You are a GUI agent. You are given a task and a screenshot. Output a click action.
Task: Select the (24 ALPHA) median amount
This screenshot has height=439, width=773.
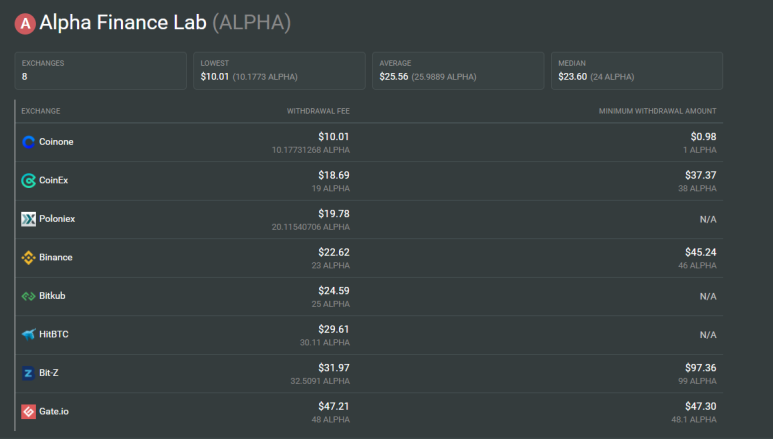[612, 77]
